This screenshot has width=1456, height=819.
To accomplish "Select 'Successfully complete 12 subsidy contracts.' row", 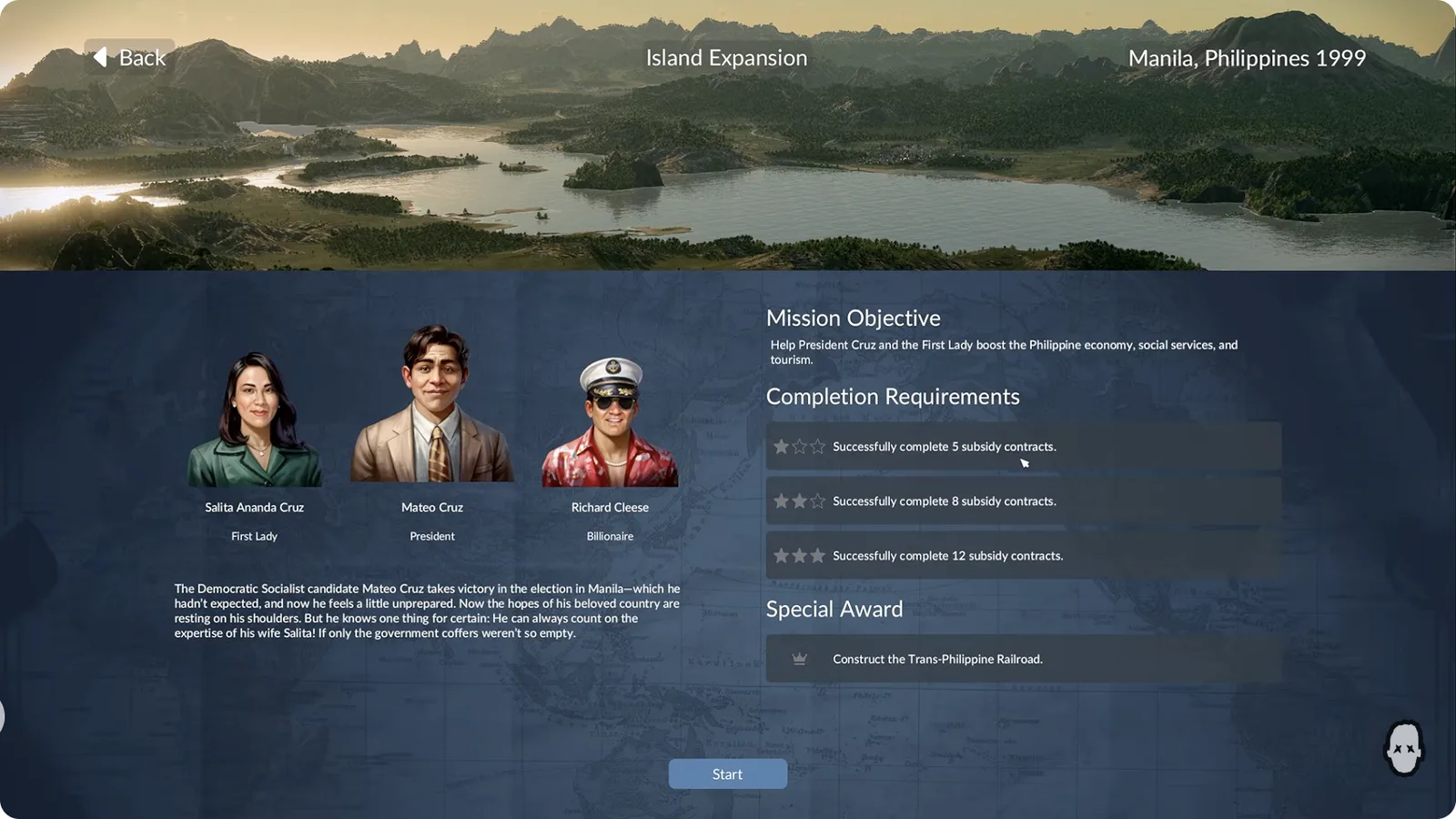I will coord(1023,555).
